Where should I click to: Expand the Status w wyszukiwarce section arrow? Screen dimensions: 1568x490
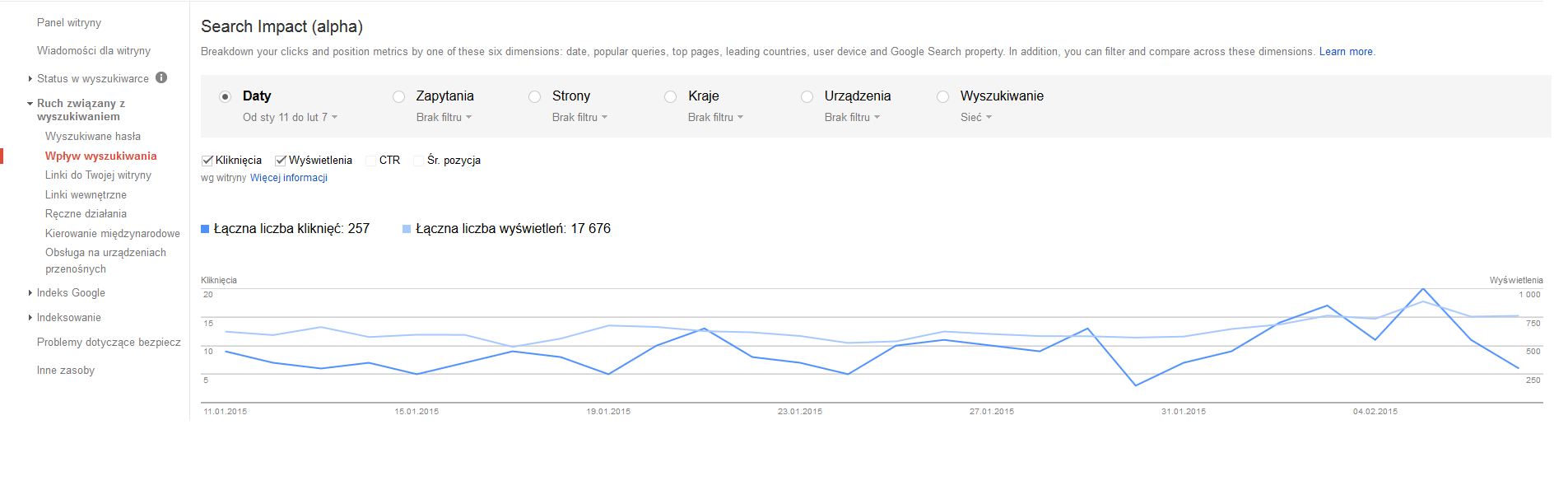pyautogui.click(x=30, y=79)
